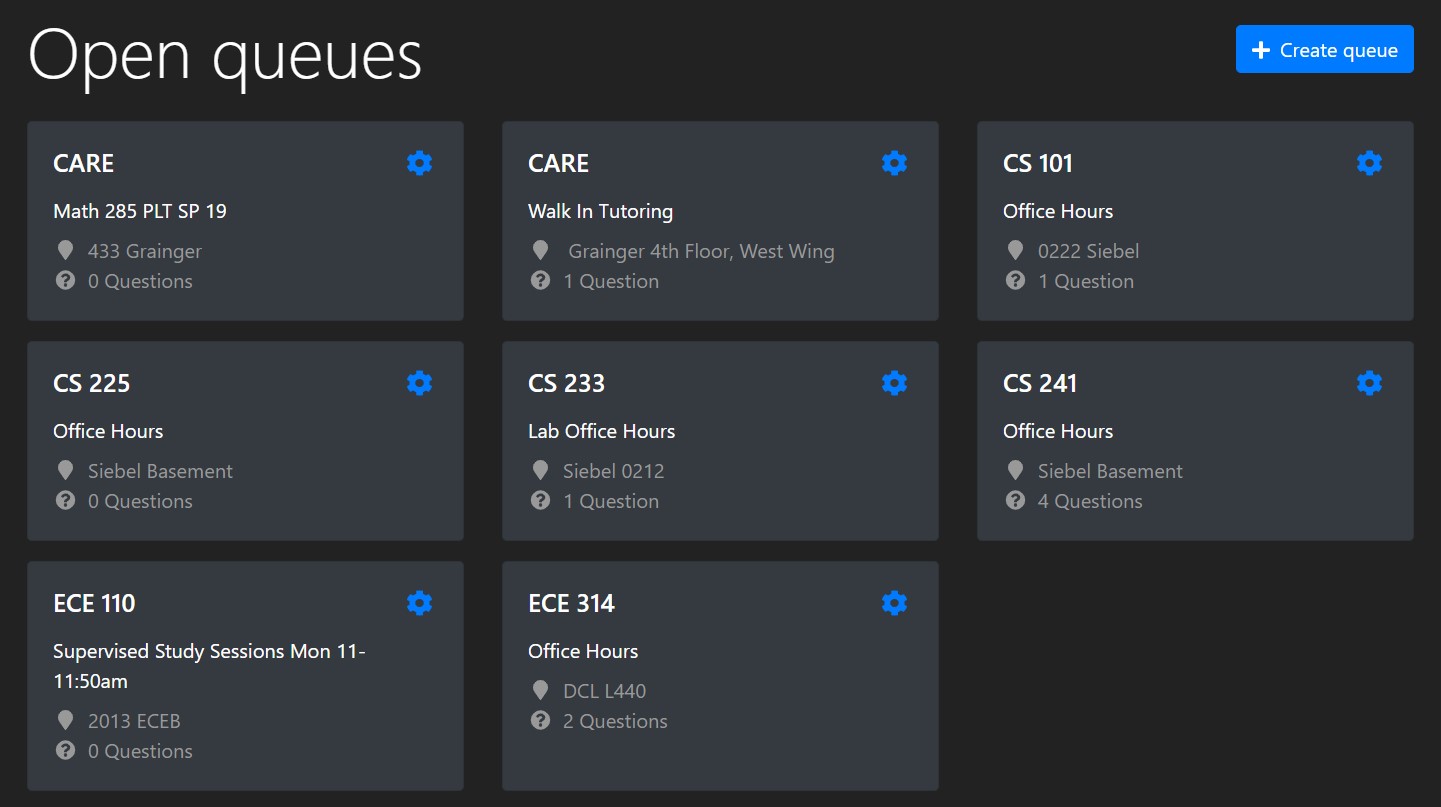Open ECE 314 queue settings gear
1441x807 pixels.
point(895,603)
